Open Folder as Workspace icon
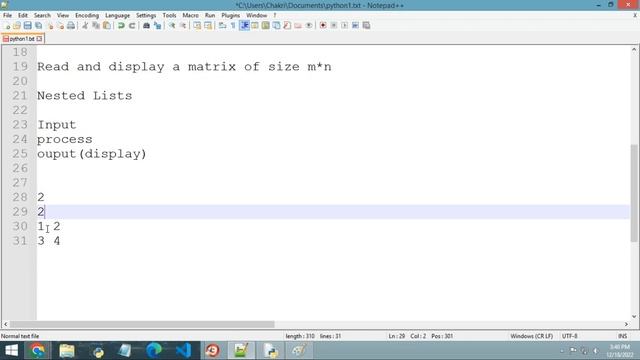640x360 pixels. [298, 26]
